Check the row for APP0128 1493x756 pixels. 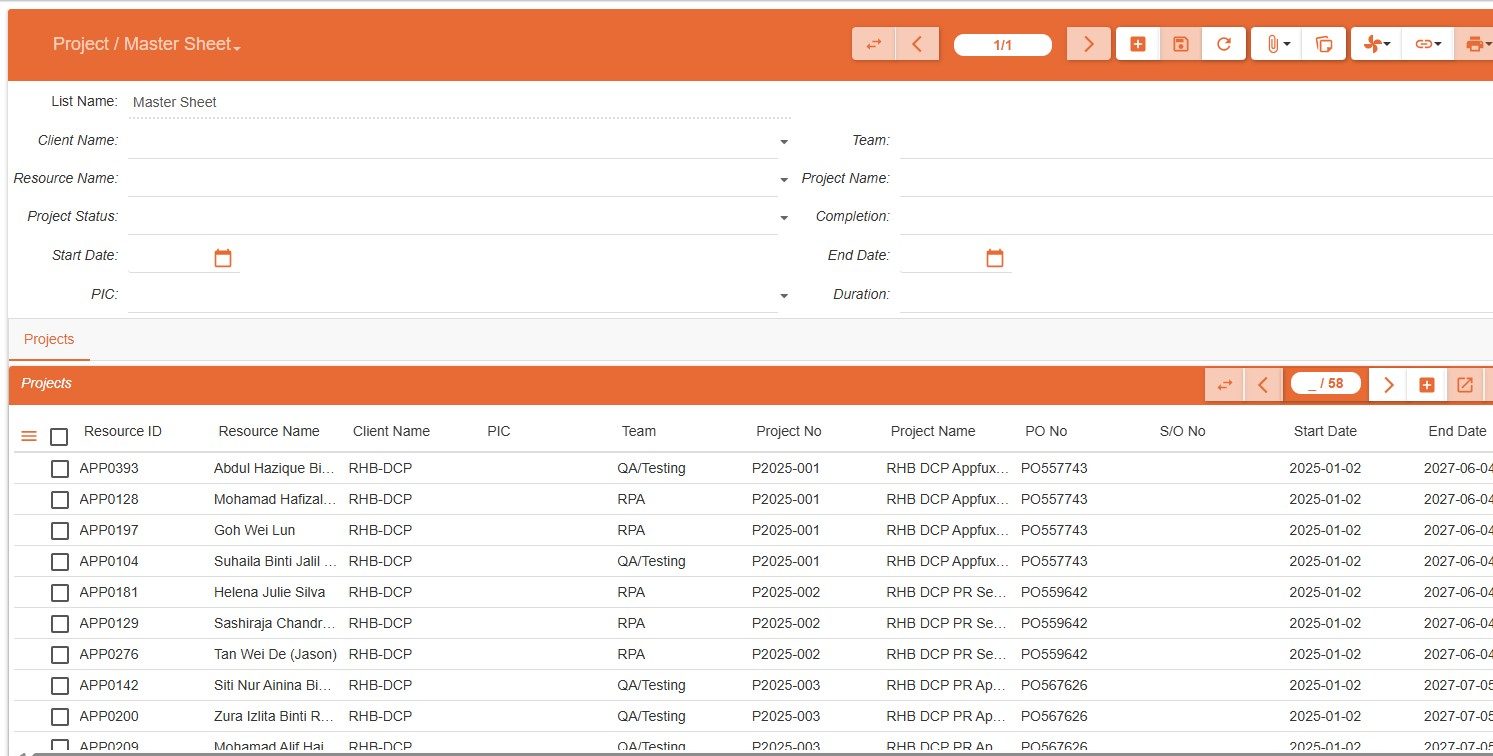(x=60, y=500)
